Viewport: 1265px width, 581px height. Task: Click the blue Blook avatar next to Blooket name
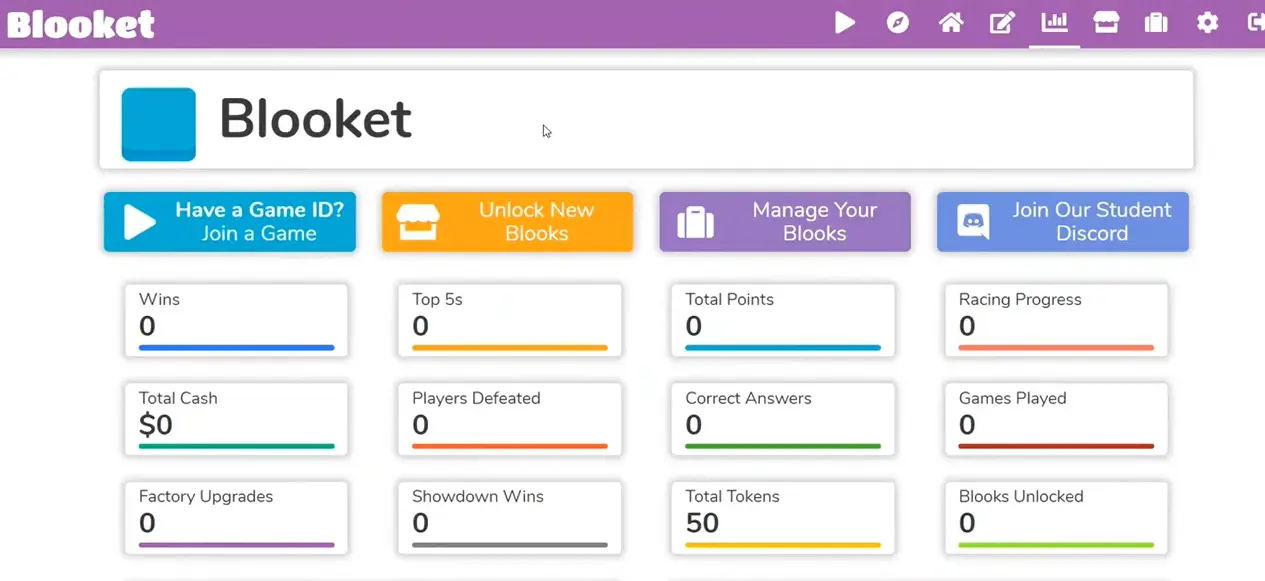click(158, 124)
